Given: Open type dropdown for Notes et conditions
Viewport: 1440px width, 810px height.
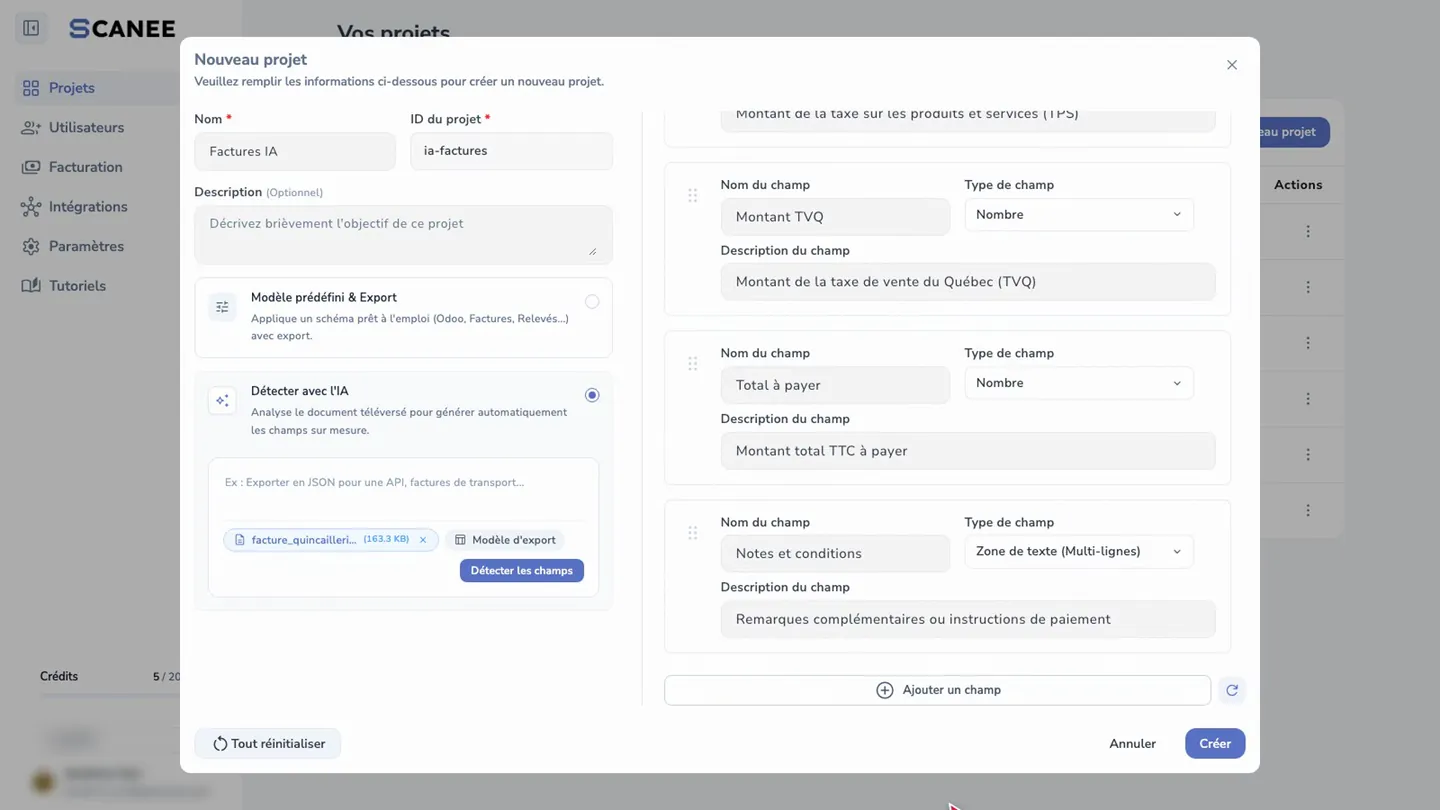Looking at the screenshot, I should tap(1079, 552).
